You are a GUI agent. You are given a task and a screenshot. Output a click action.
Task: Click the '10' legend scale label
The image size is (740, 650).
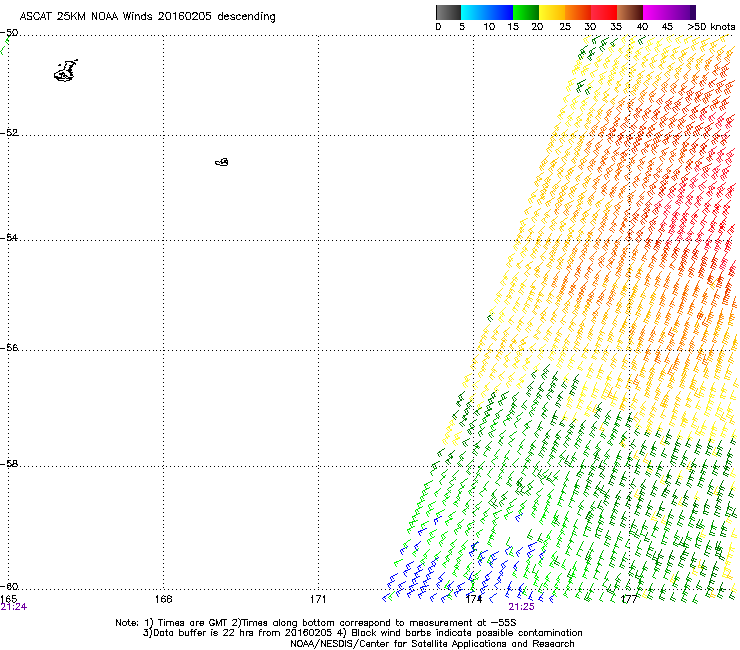[x=489, y=27]
